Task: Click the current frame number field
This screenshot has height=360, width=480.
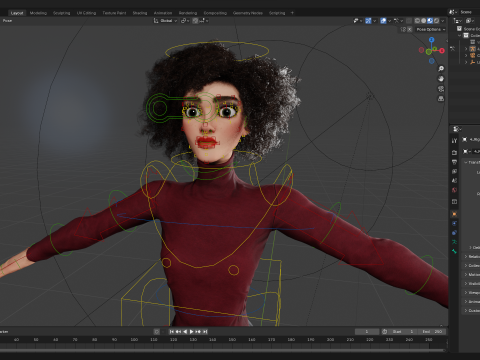Action: 367,331
